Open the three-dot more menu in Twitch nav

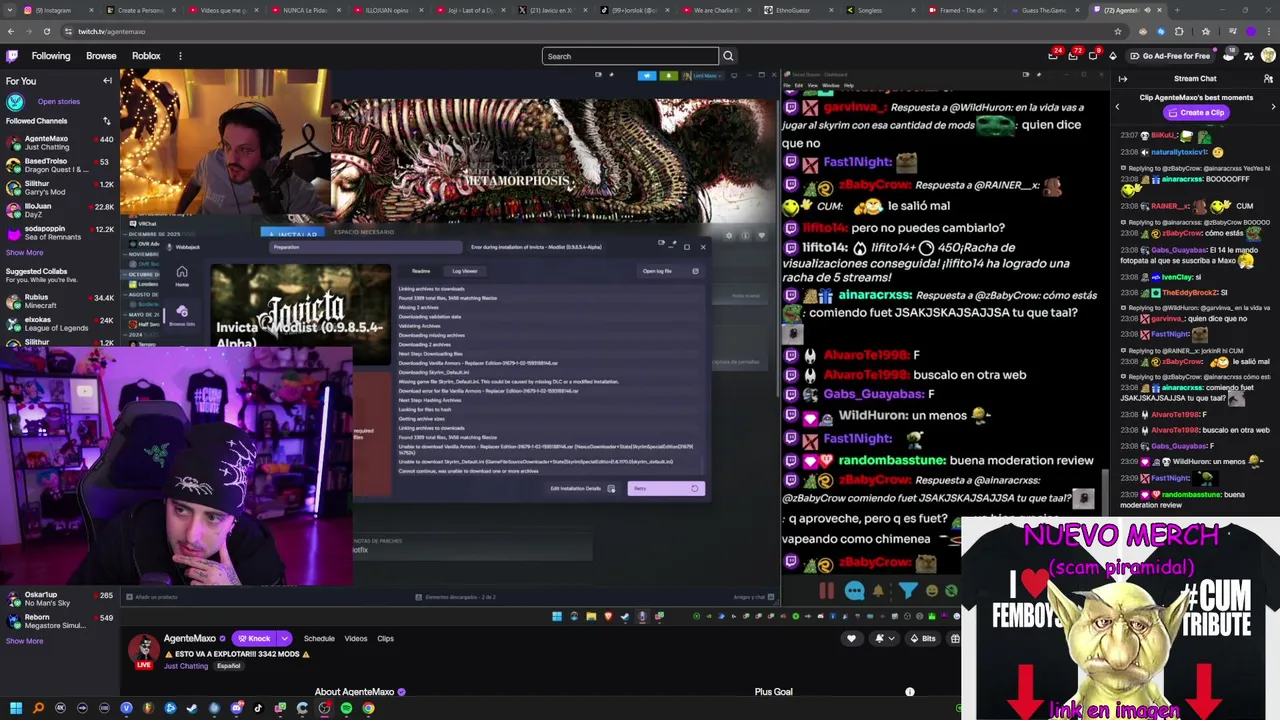[180, 56]
